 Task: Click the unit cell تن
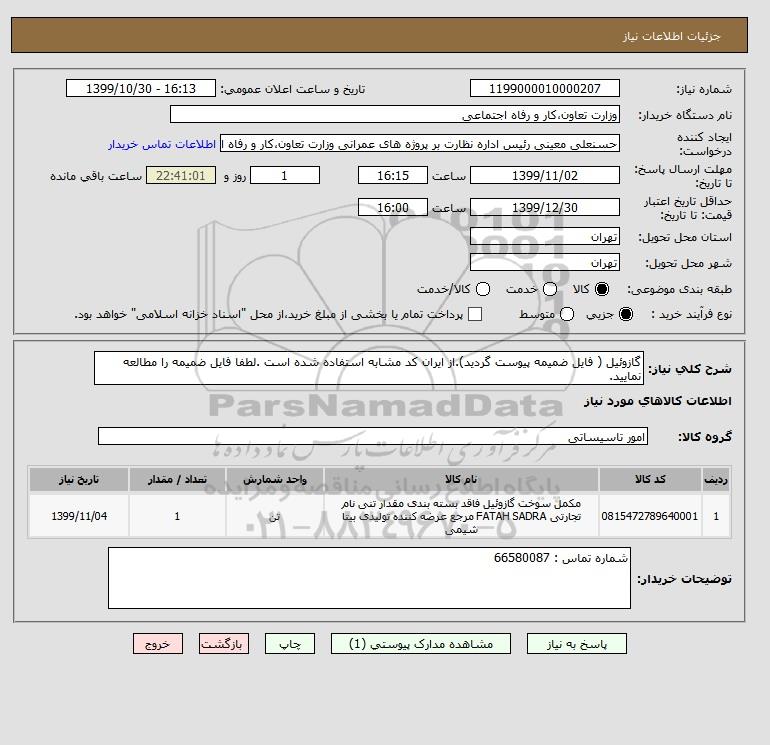pos(275,516)
